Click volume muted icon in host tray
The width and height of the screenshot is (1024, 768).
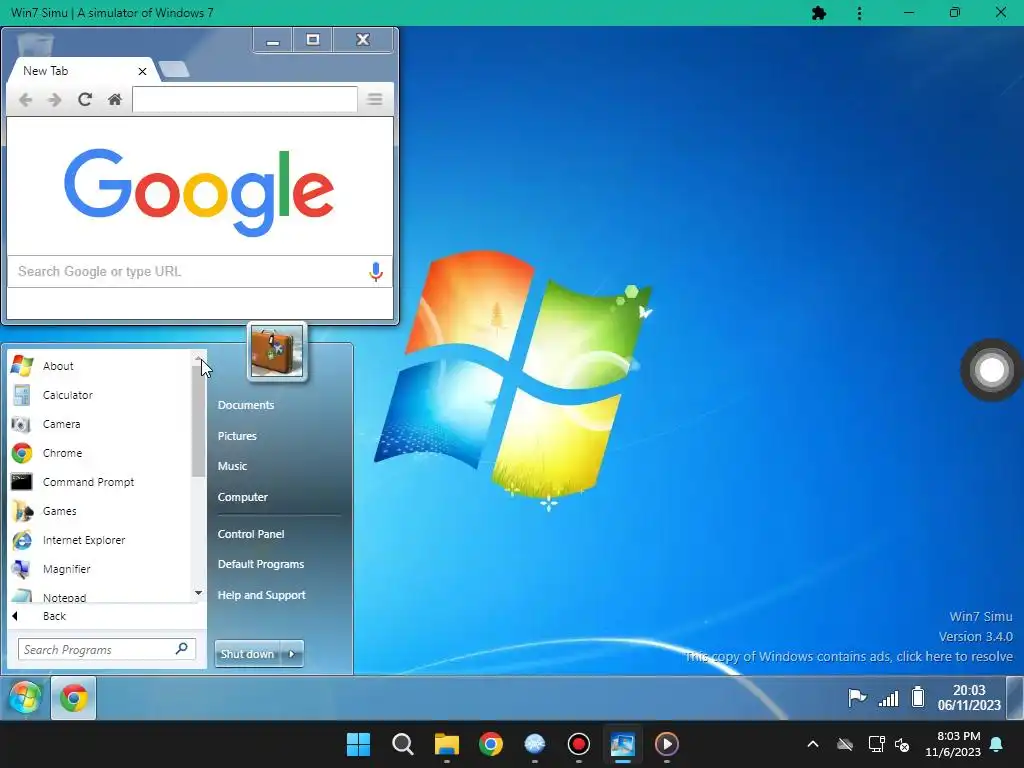(902, 744)
